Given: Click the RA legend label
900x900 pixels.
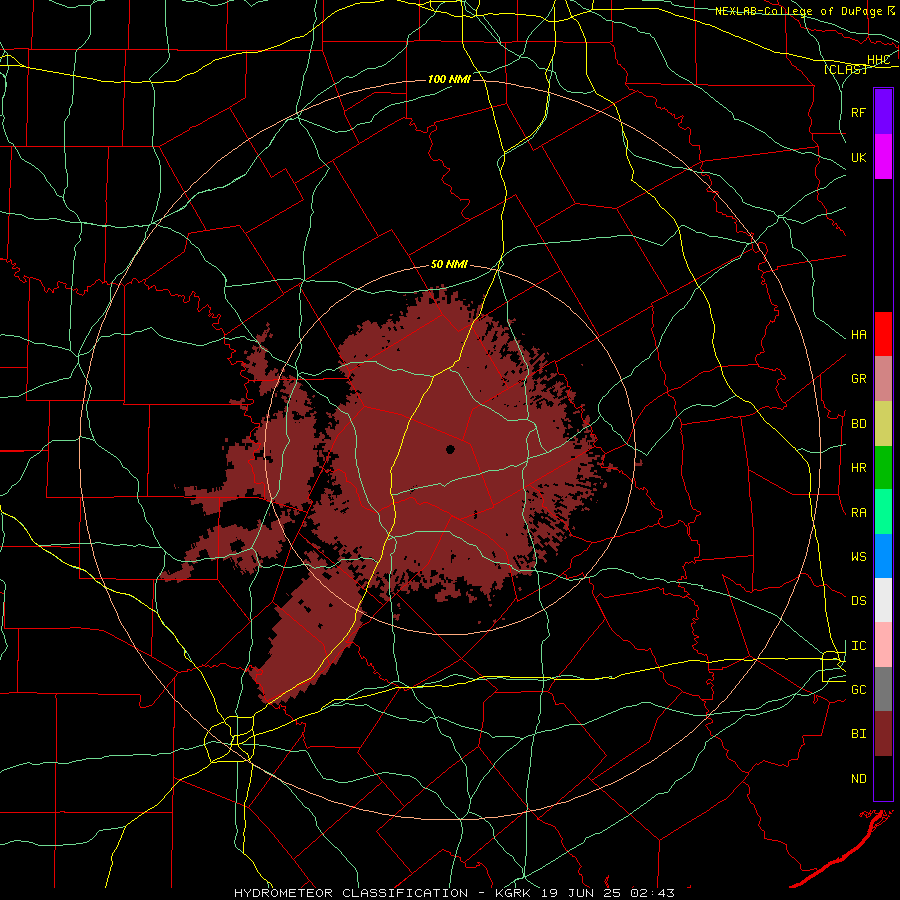Looking at the screenshot, I should [858, 513].
